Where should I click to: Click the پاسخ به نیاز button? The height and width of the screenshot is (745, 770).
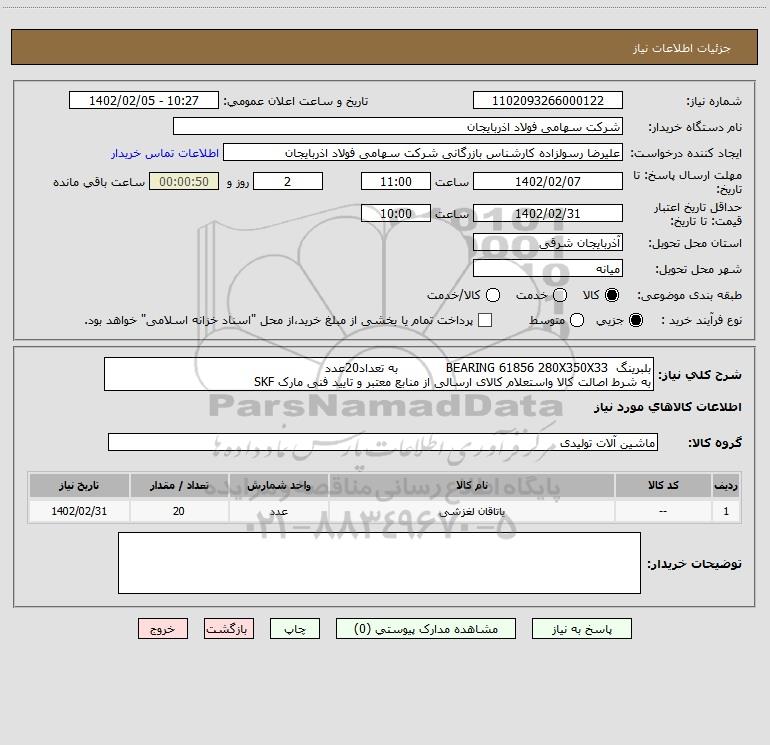(x=582, y=629)
